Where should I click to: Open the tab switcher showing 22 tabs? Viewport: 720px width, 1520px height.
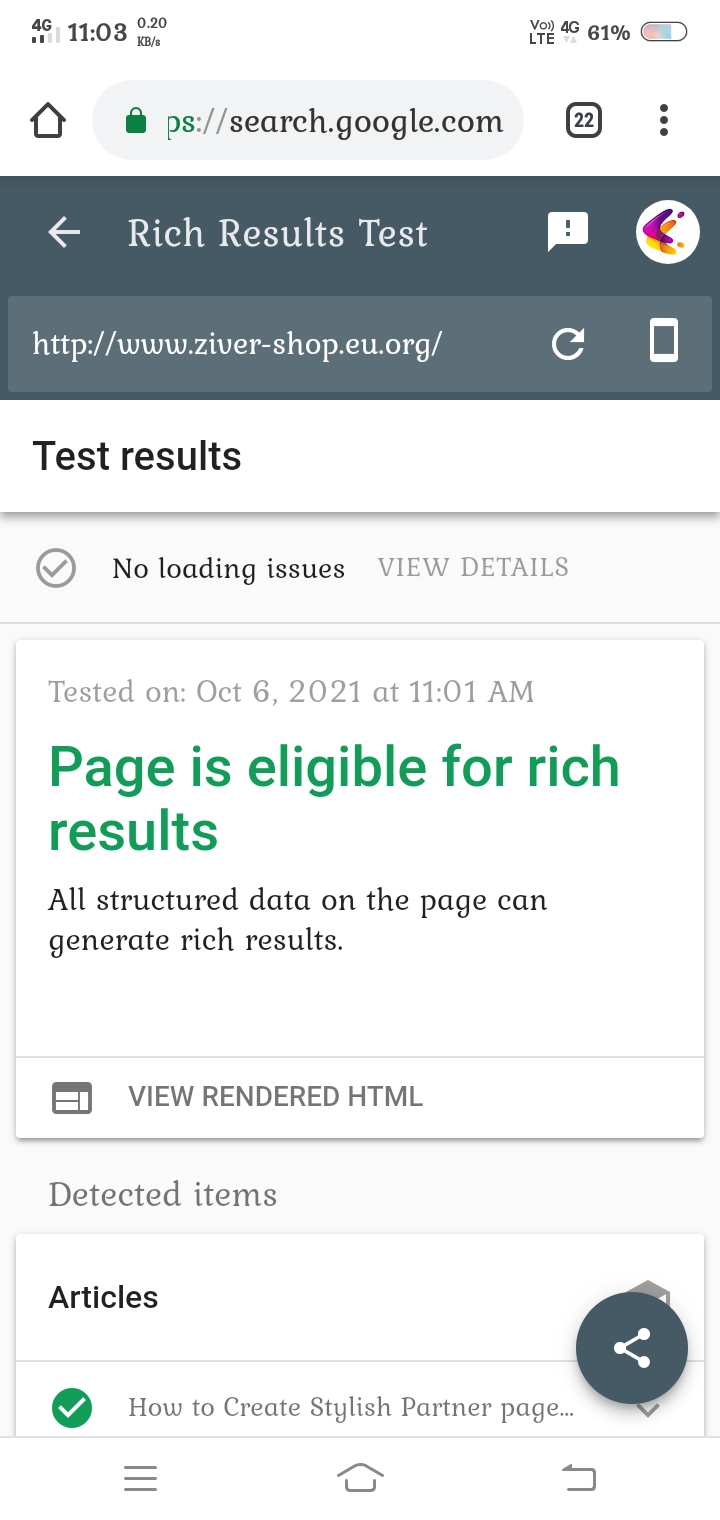click(584, 121)
